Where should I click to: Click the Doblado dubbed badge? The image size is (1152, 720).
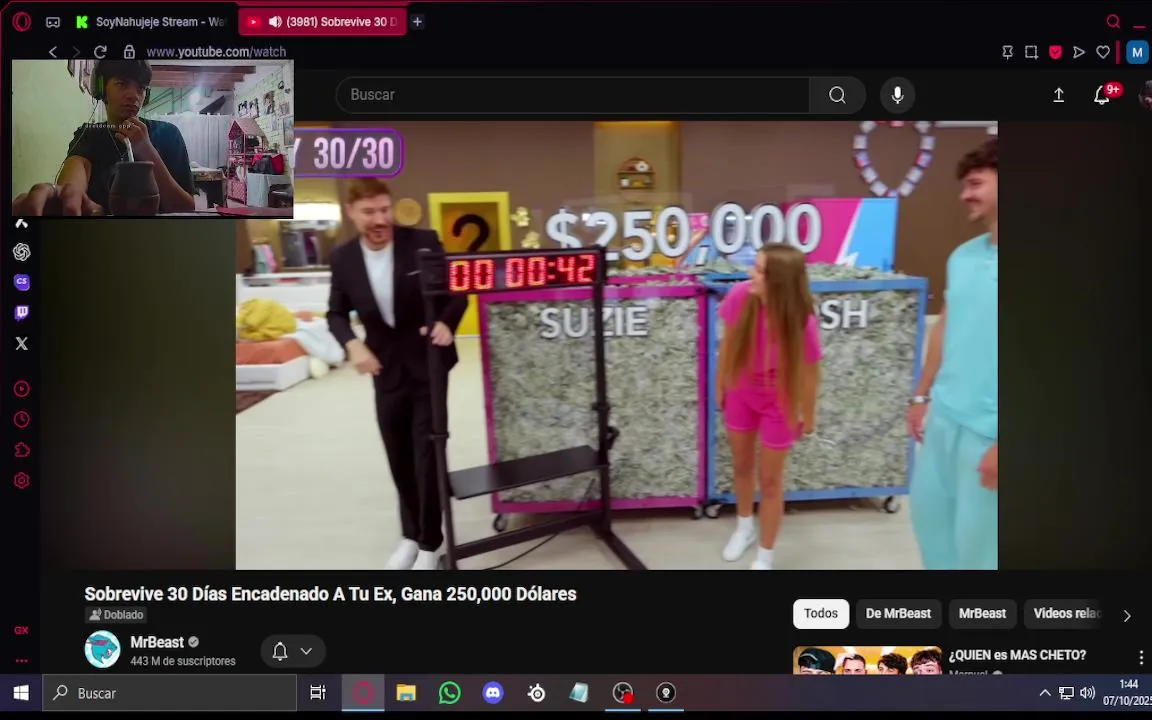point(116,615)
